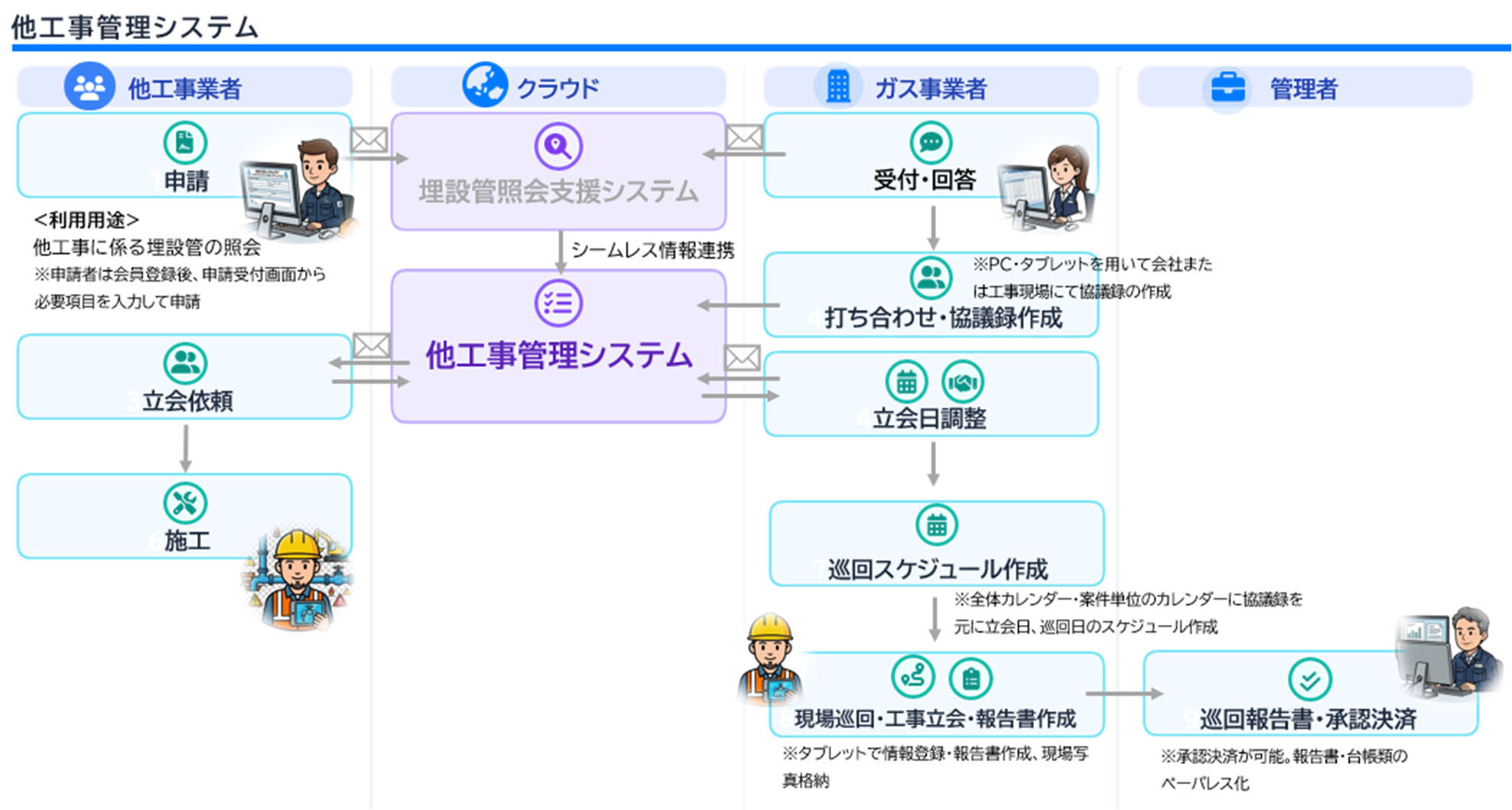Click the シームレス情報連携 caption

652,250
